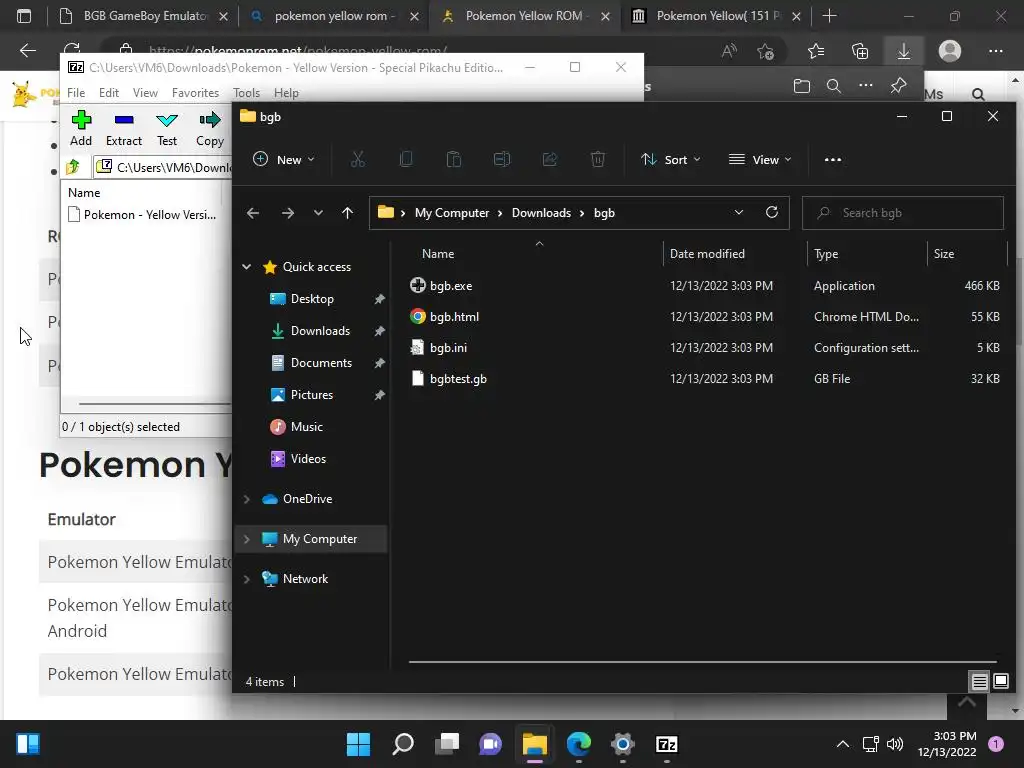
Task: Open the Sort dropdown
Action: click(x=671, y=159)
